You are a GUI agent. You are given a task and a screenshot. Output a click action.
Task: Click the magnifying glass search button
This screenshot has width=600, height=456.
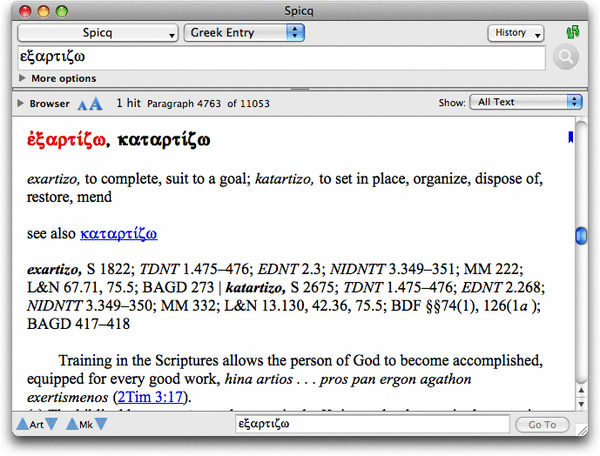click(566, 57)
